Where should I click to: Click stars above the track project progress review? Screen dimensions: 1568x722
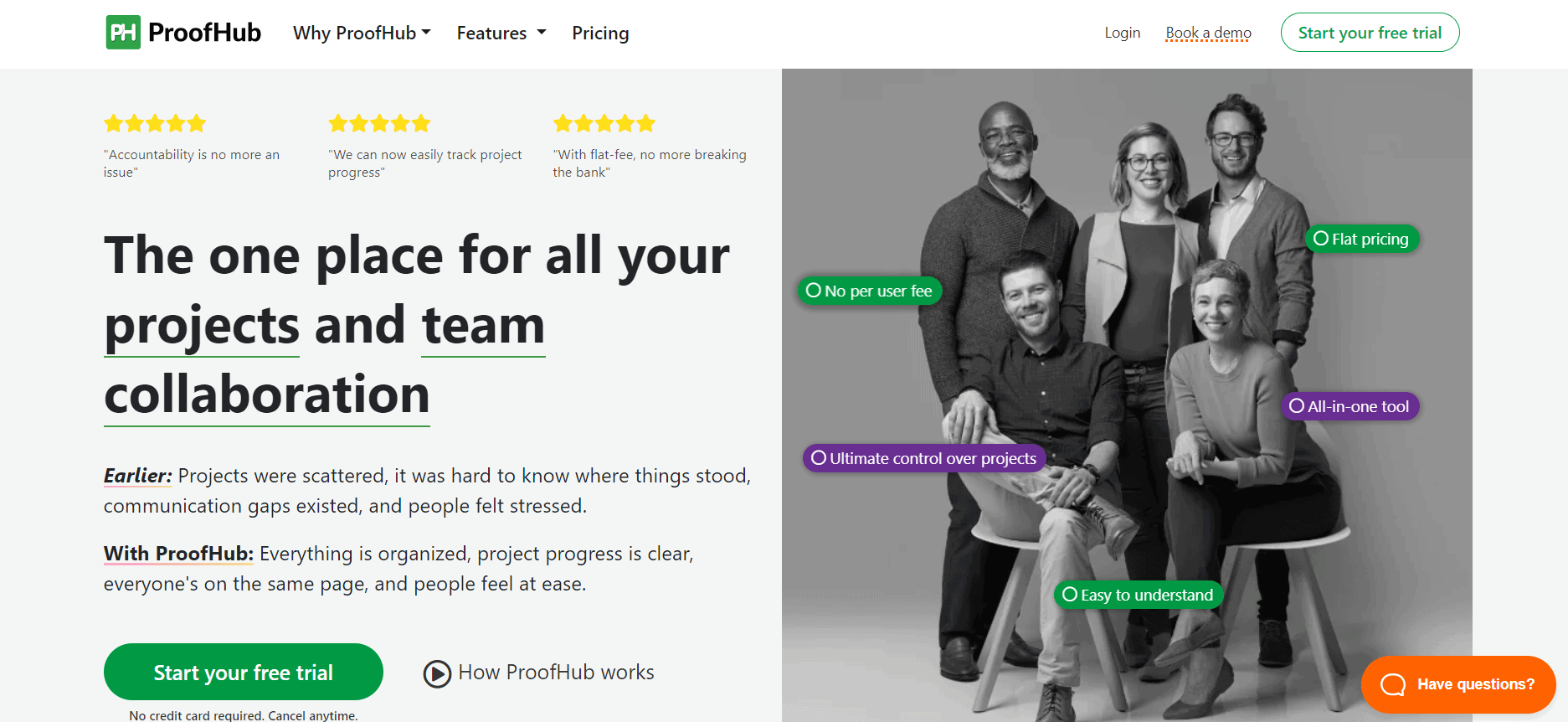pos(379,124)
